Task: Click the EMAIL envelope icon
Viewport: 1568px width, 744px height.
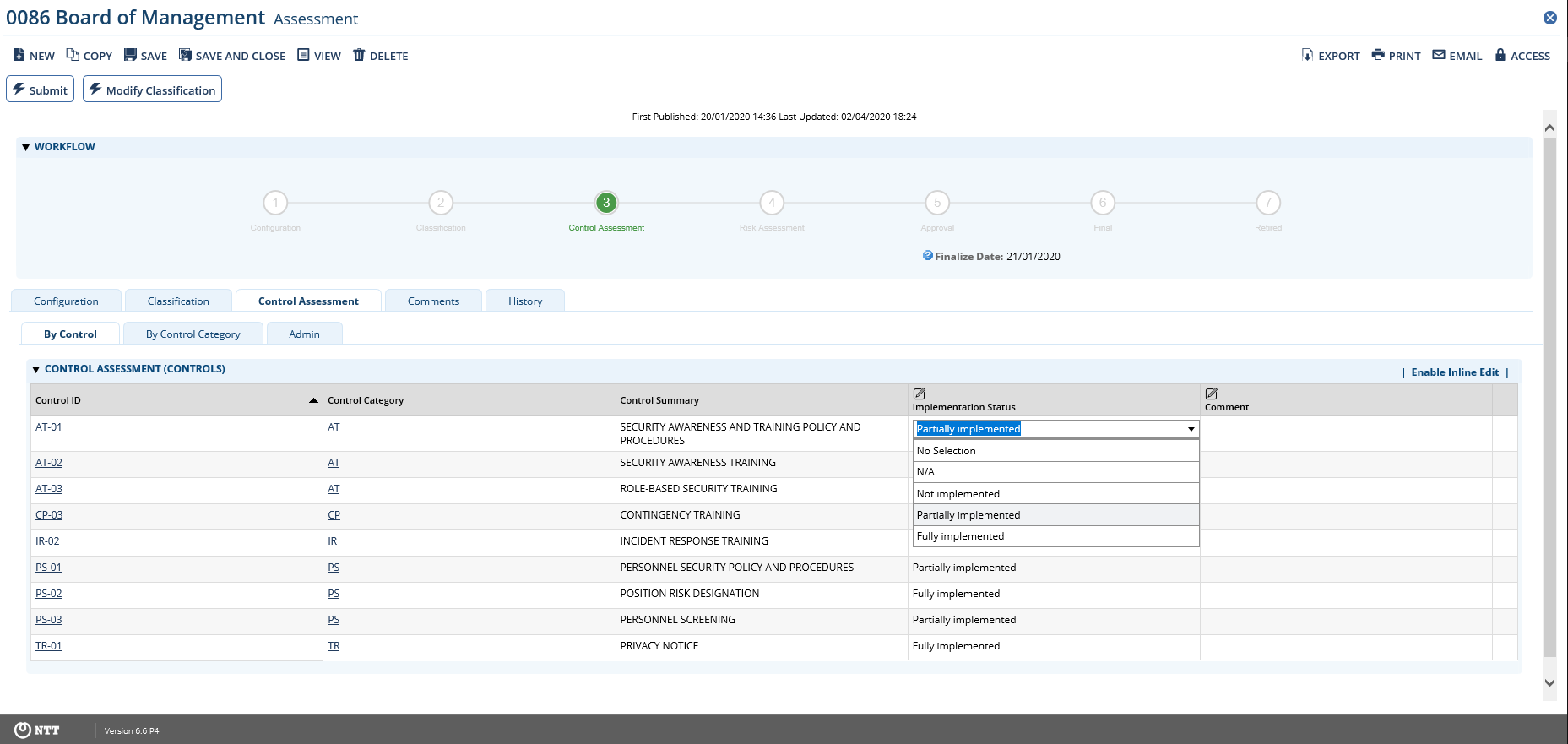Action: tap(1439, 55)
